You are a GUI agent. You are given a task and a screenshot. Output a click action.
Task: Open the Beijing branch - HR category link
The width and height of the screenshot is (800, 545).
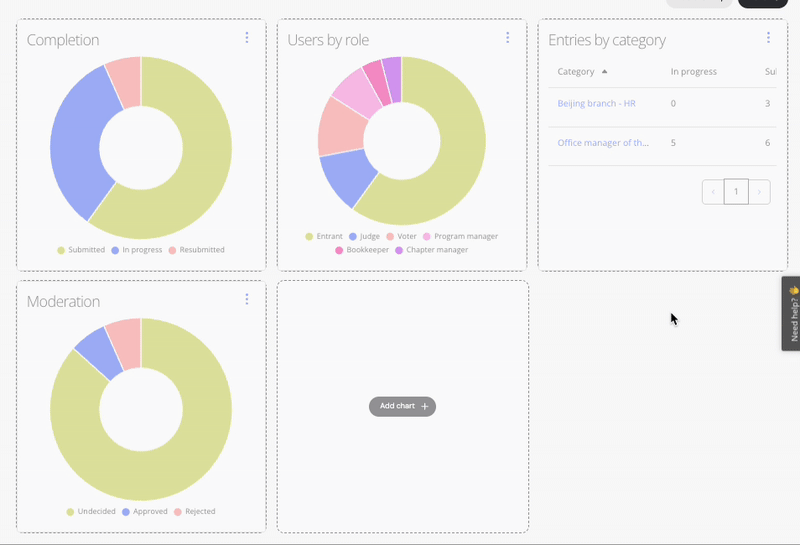pyautogui.click(x=596, y=104)
